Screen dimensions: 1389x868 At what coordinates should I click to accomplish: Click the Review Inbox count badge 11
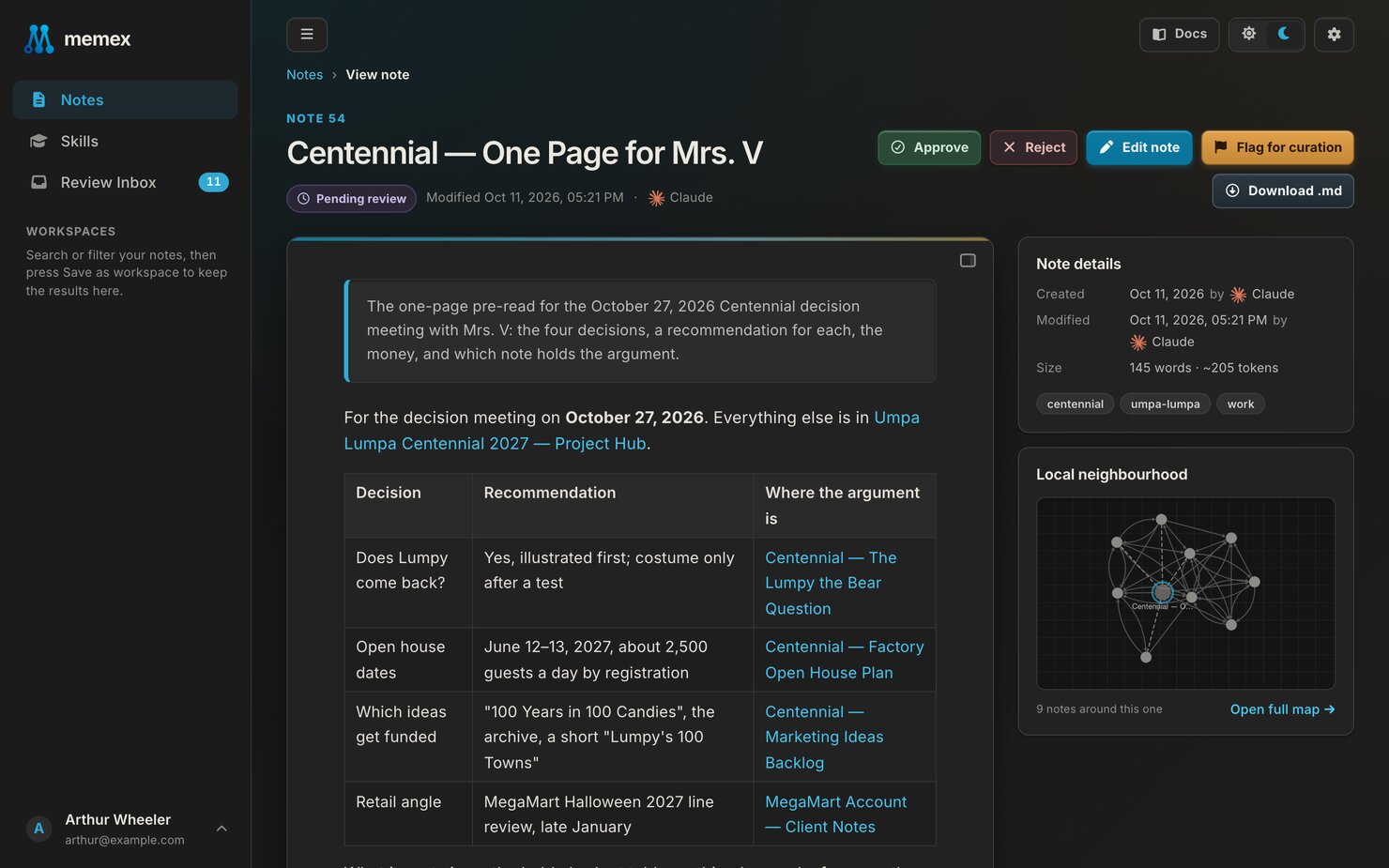pyautogui.click(x=213, y=182)
